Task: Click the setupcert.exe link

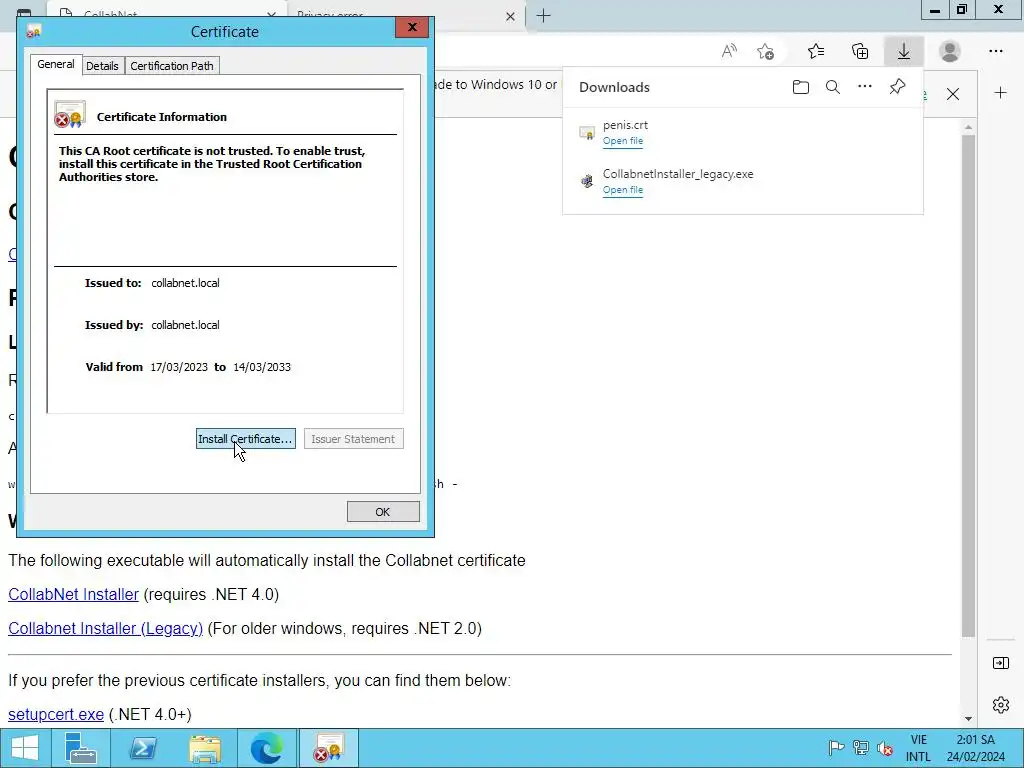Action: click(x=56, y=714)
